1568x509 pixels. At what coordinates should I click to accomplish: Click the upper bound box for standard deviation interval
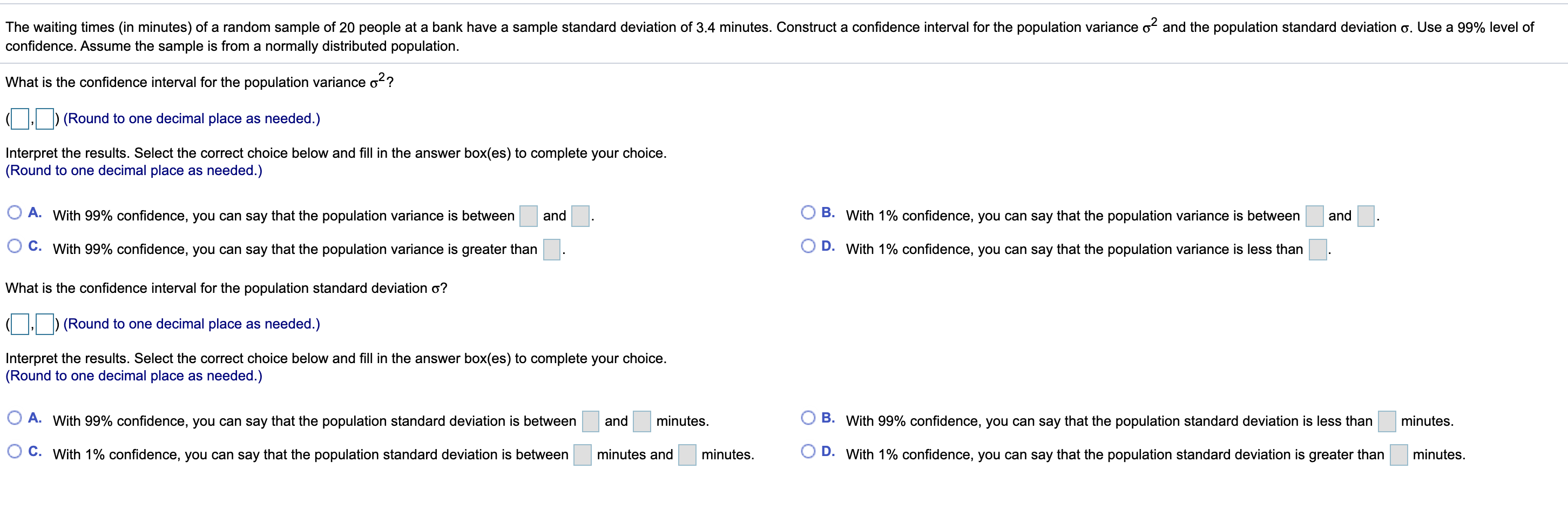[44, 324]
